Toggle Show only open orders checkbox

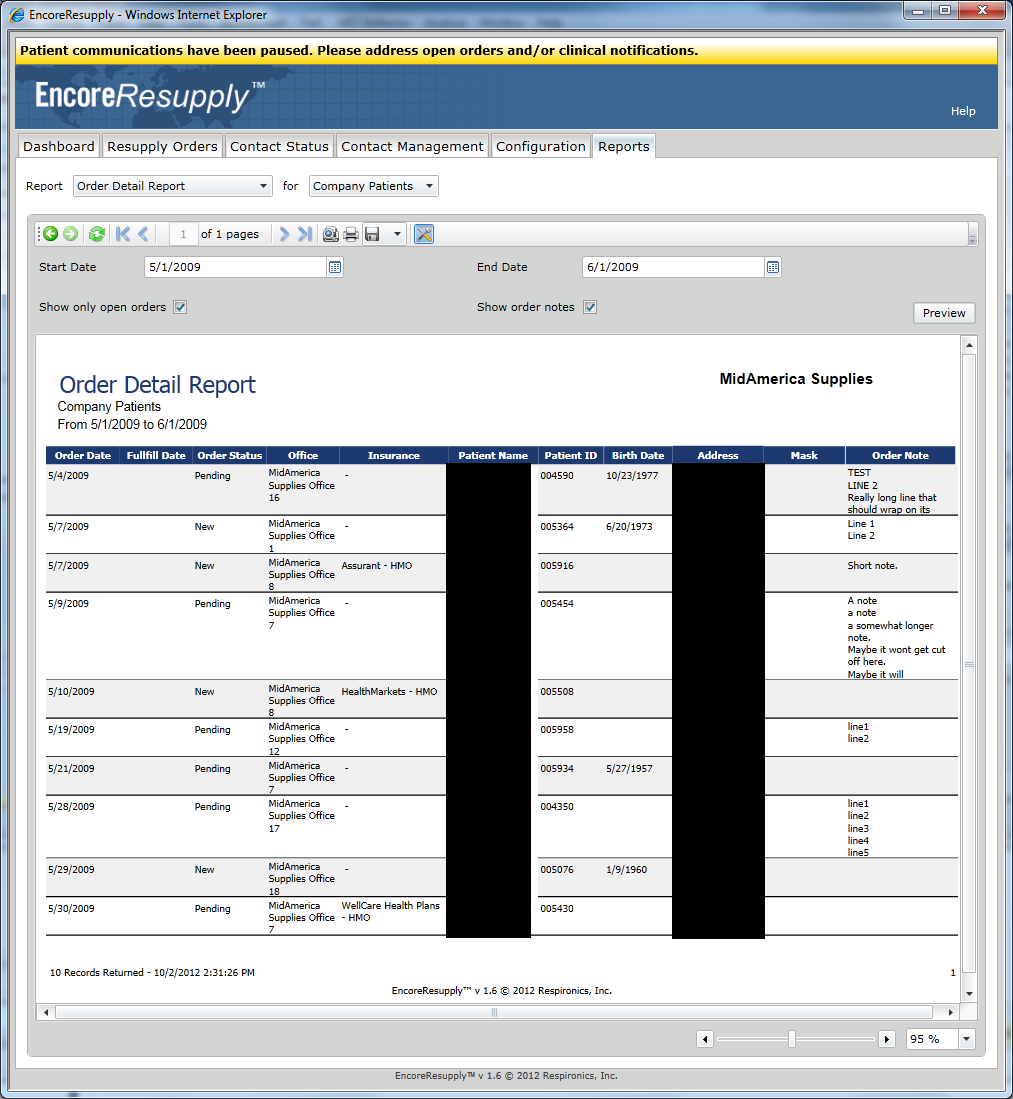pyautogui.click(x=180, y=307)
